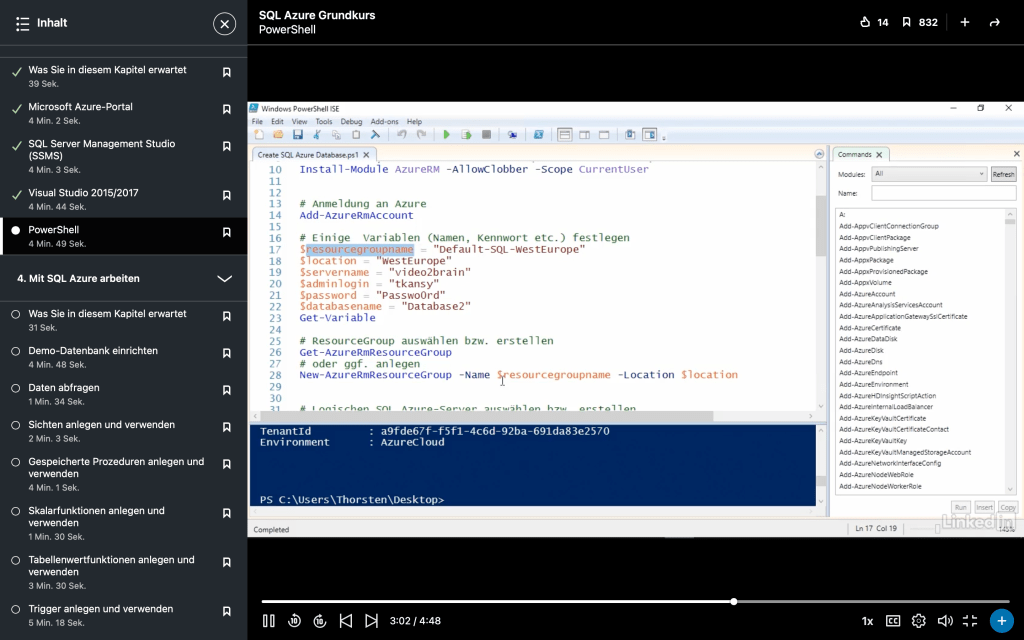Viewport: 1024px width, 640px height.
Task: Close the Inhalt sidebar panel
Action: click(225, 23)
